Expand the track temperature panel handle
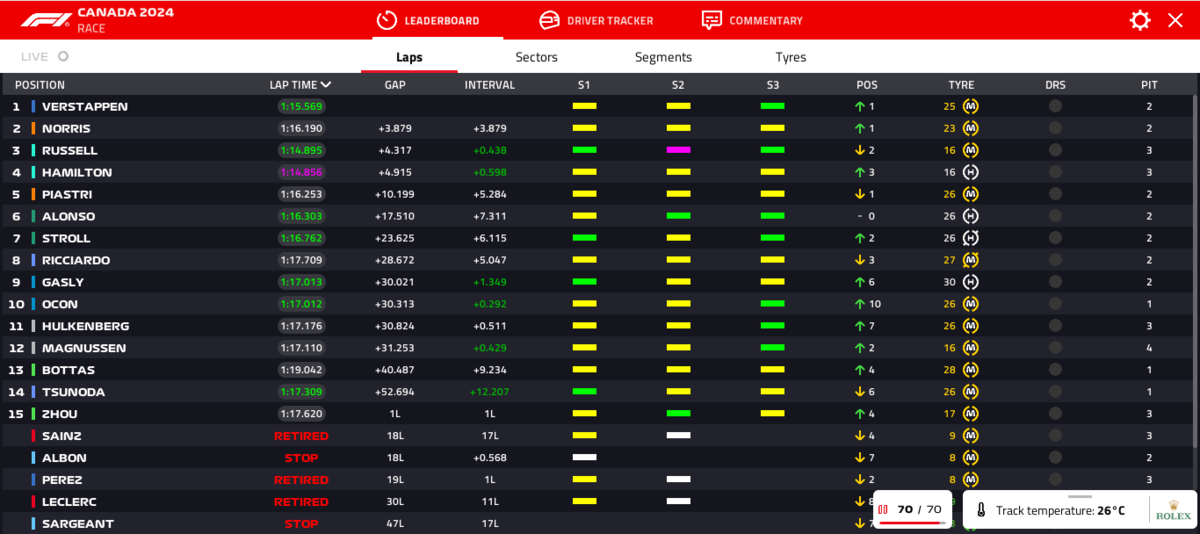The image size is (1200, 534). (1080, 496)
